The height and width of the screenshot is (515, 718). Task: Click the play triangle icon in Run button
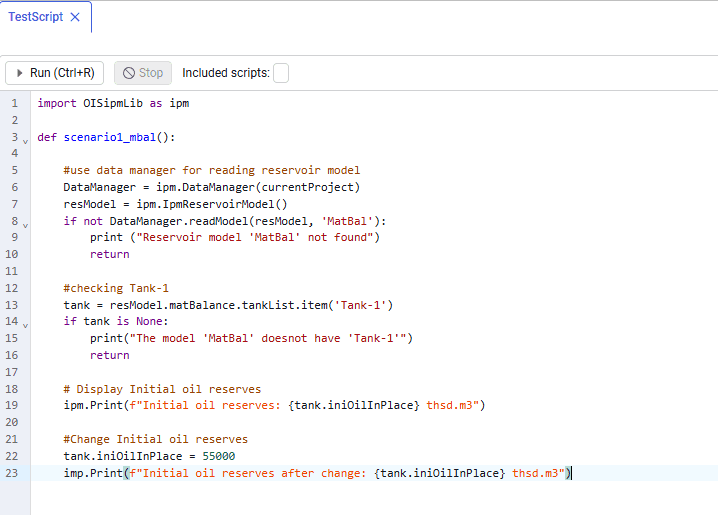coord(19,73)
